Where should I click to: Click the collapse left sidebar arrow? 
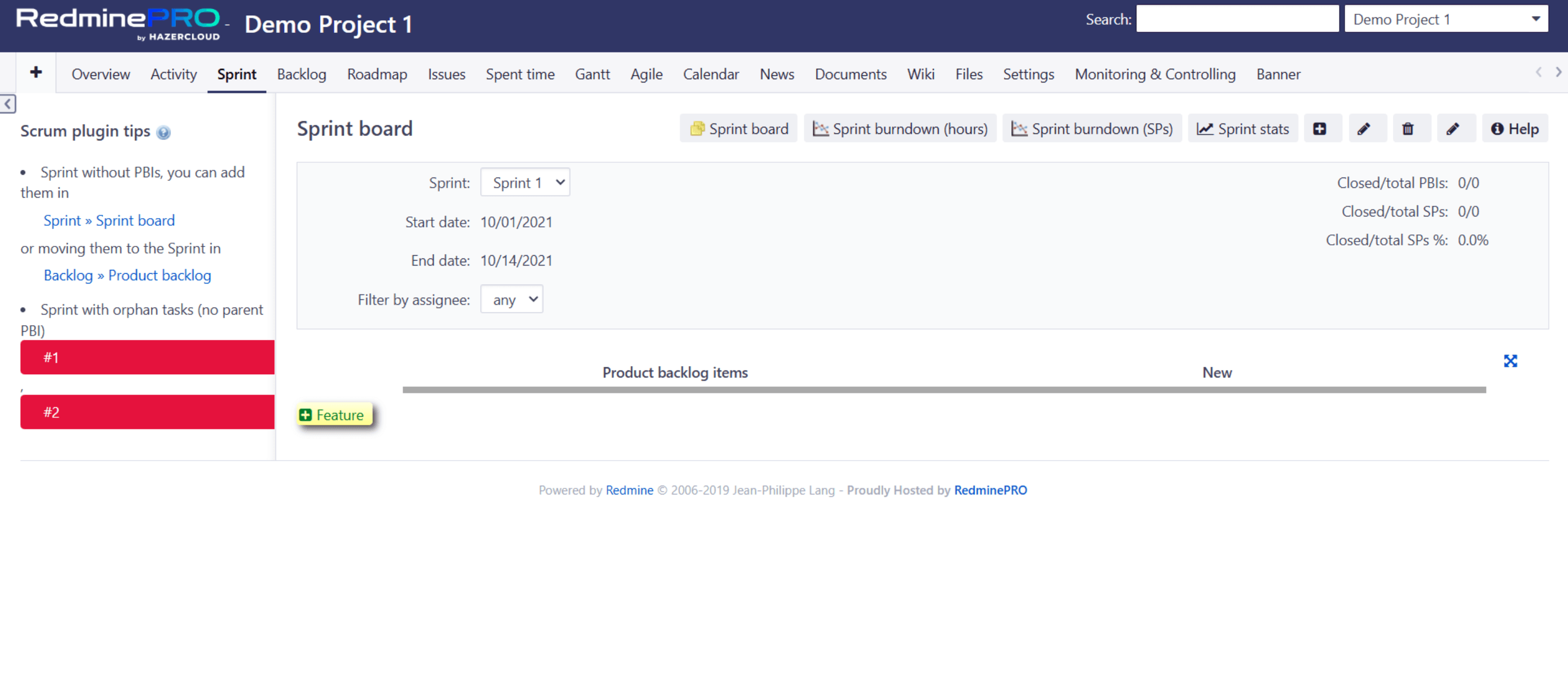tap(7, 104)
